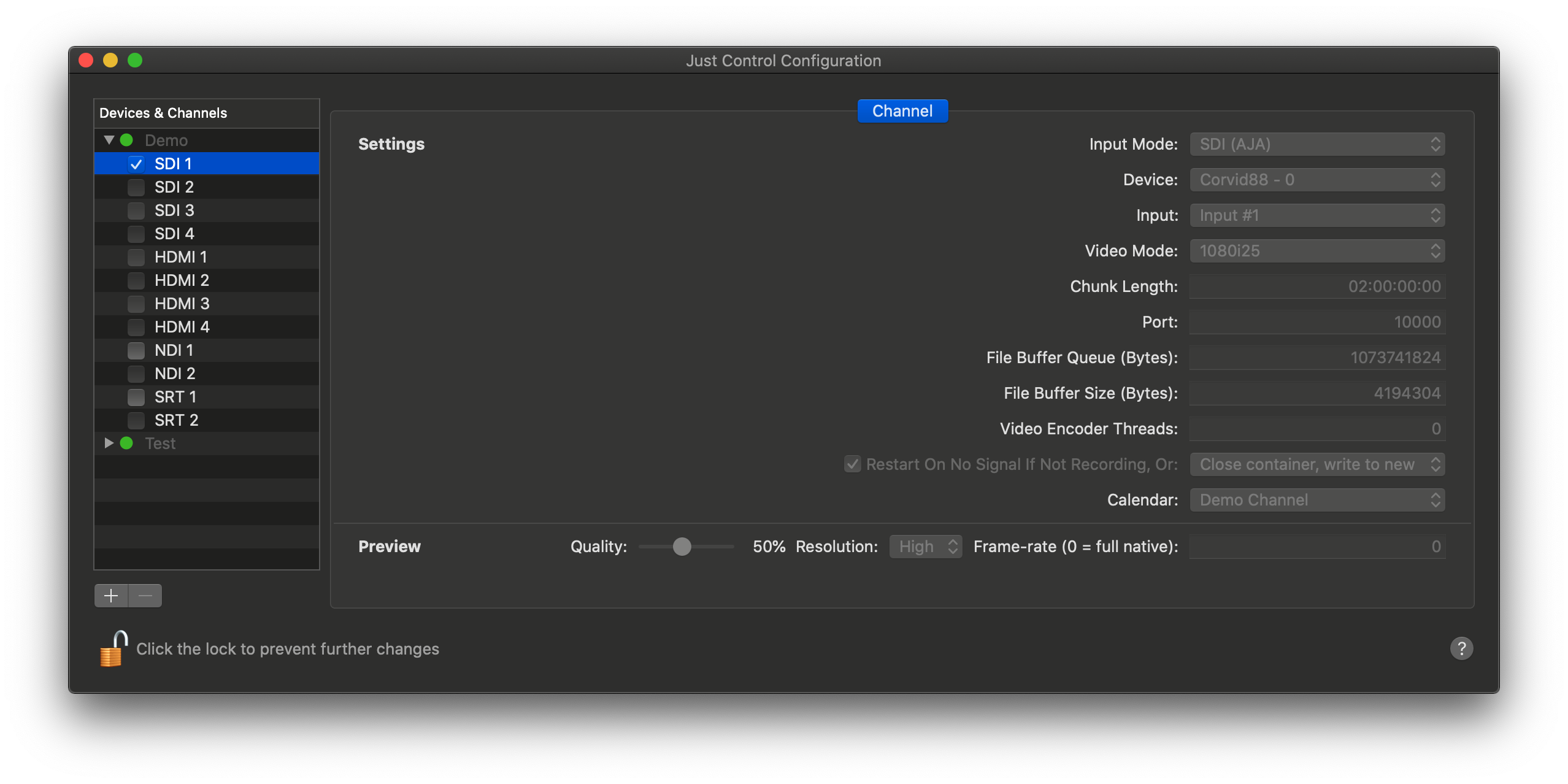Open the preview Resolution dropdown
The width and height of the screenshot is (1568, 784).
click(x=926, y=547)
